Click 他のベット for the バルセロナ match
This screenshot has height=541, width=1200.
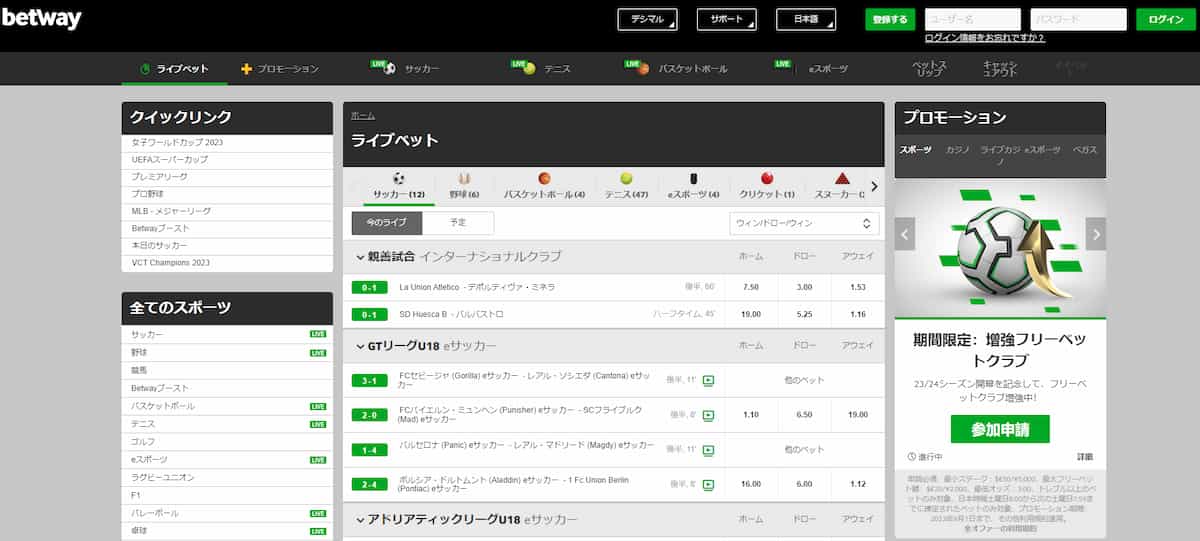tap(805, 450)
